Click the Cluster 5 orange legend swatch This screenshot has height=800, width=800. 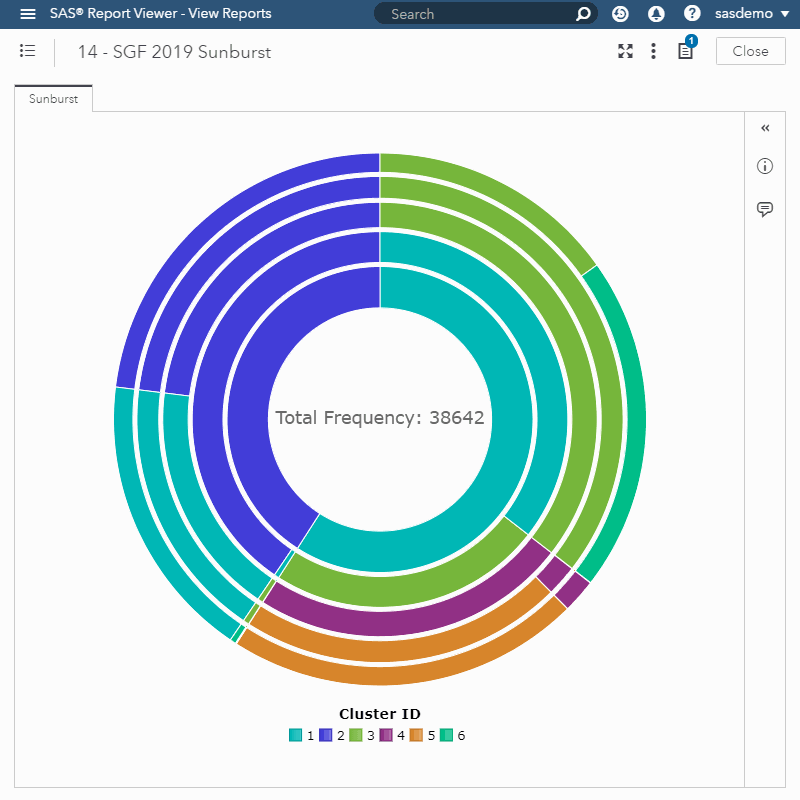417,736
